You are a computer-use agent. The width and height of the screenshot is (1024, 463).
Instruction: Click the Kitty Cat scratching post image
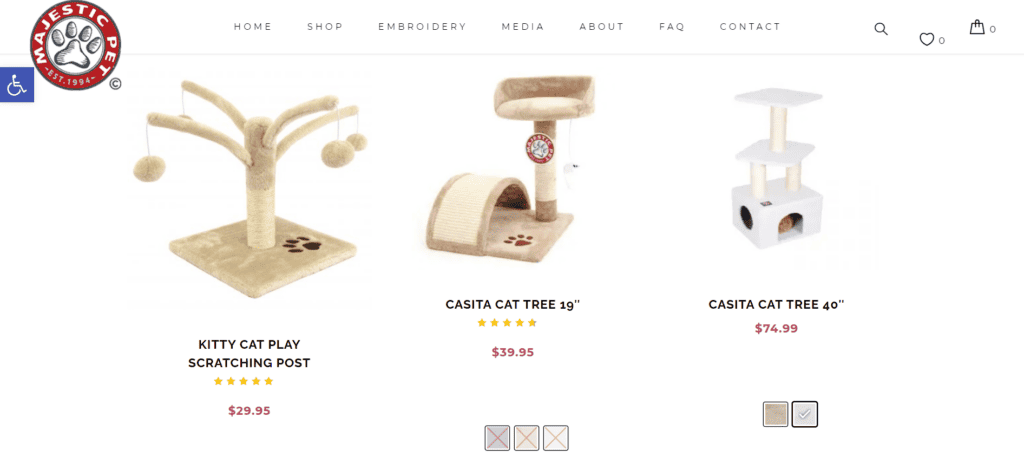pyautogui.click(x=249, y=189)
